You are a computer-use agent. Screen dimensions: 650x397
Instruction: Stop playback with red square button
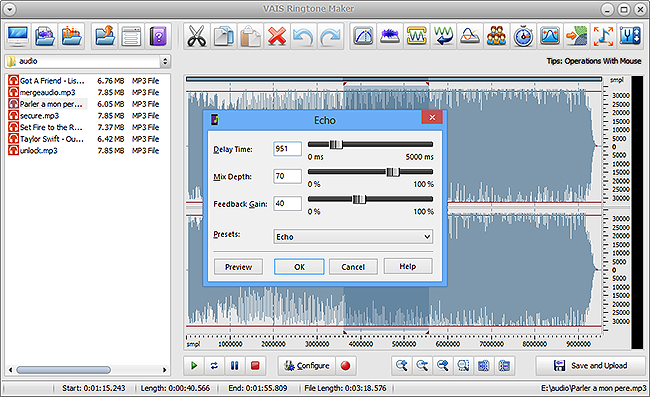point(255,366)
